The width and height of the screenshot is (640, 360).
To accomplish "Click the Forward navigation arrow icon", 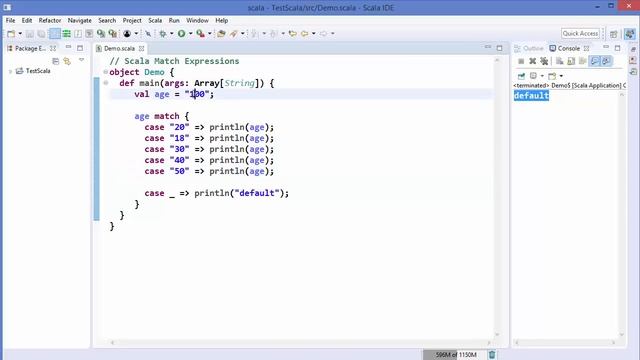I will [323, 33].
